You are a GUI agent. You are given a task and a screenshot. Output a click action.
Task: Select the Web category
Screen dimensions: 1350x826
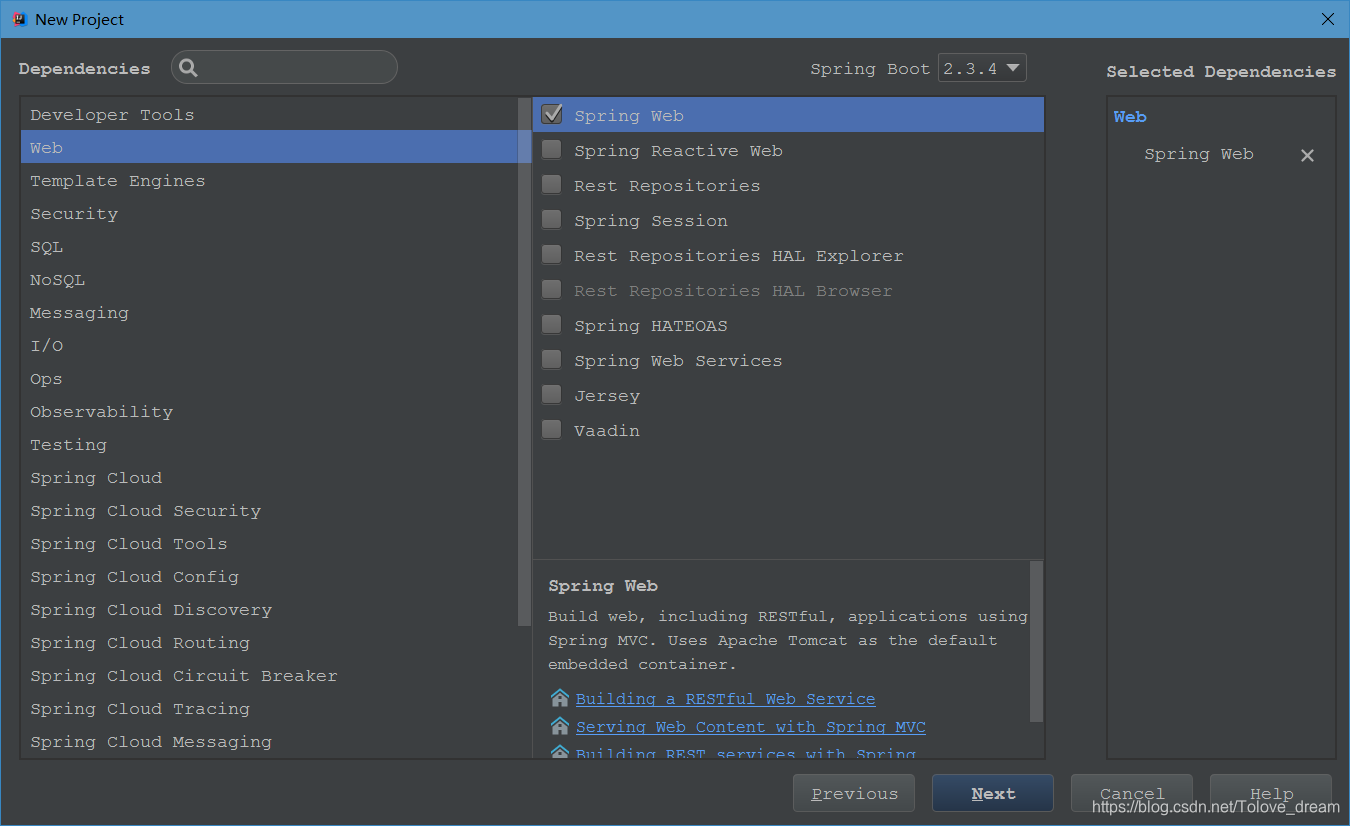pyautogui.click(x=270, y=147)
